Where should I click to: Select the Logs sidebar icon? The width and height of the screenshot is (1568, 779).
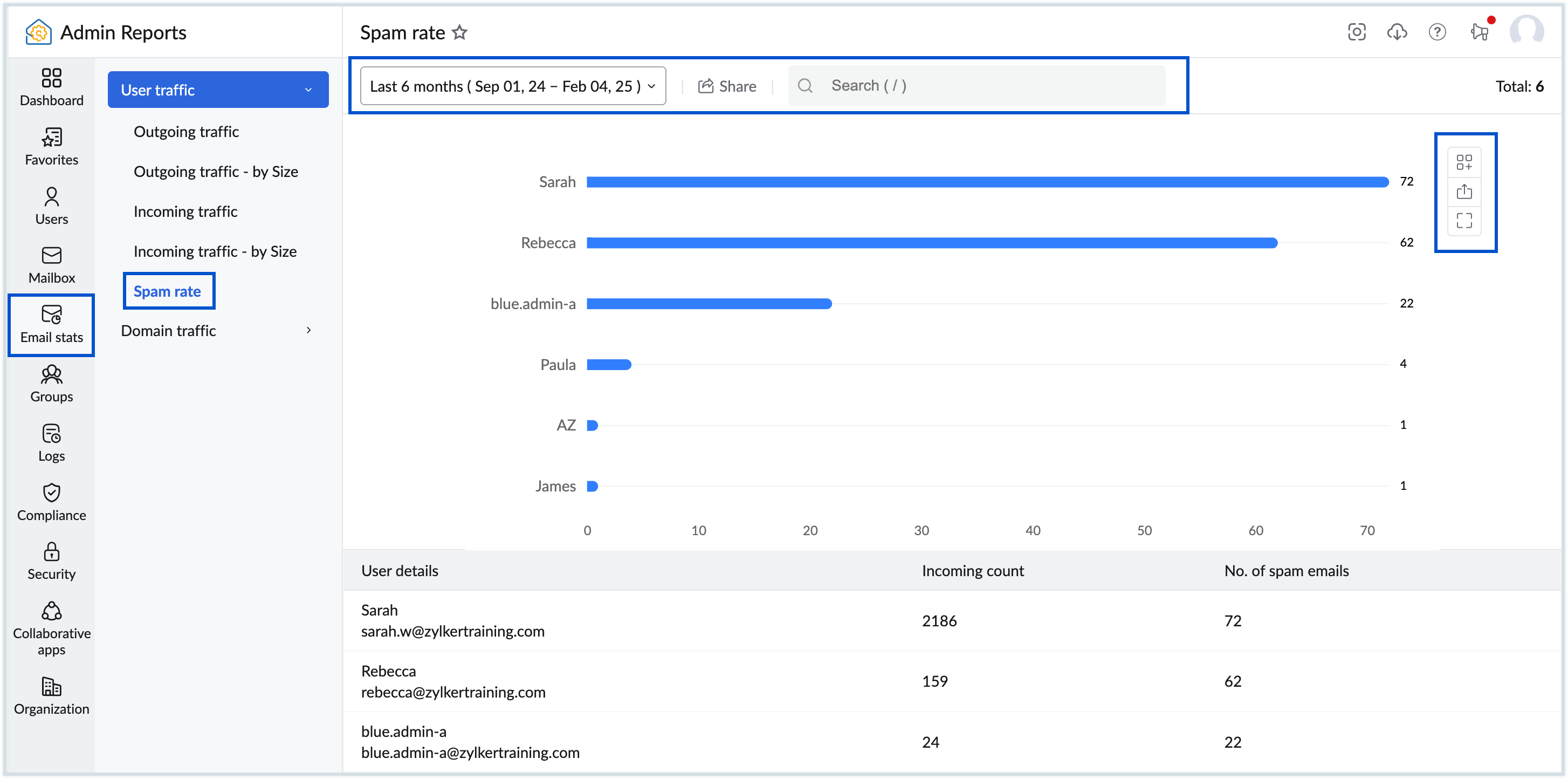tap(51, 442)
